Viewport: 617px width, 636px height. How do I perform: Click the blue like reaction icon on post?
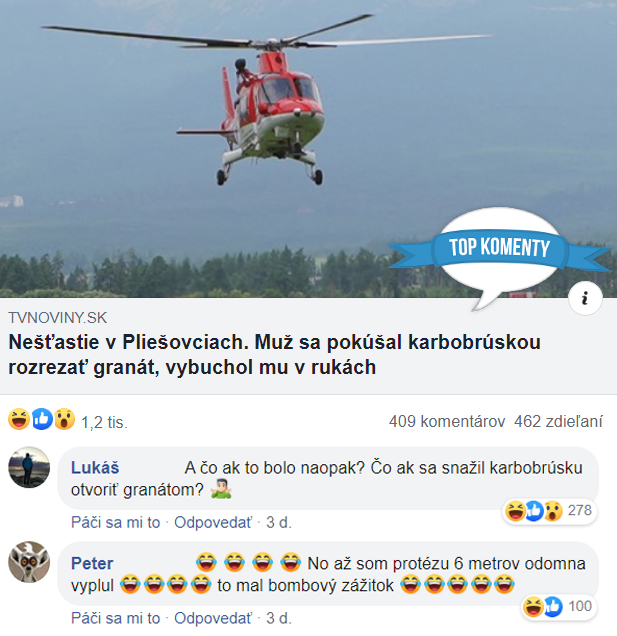[42, 419]
